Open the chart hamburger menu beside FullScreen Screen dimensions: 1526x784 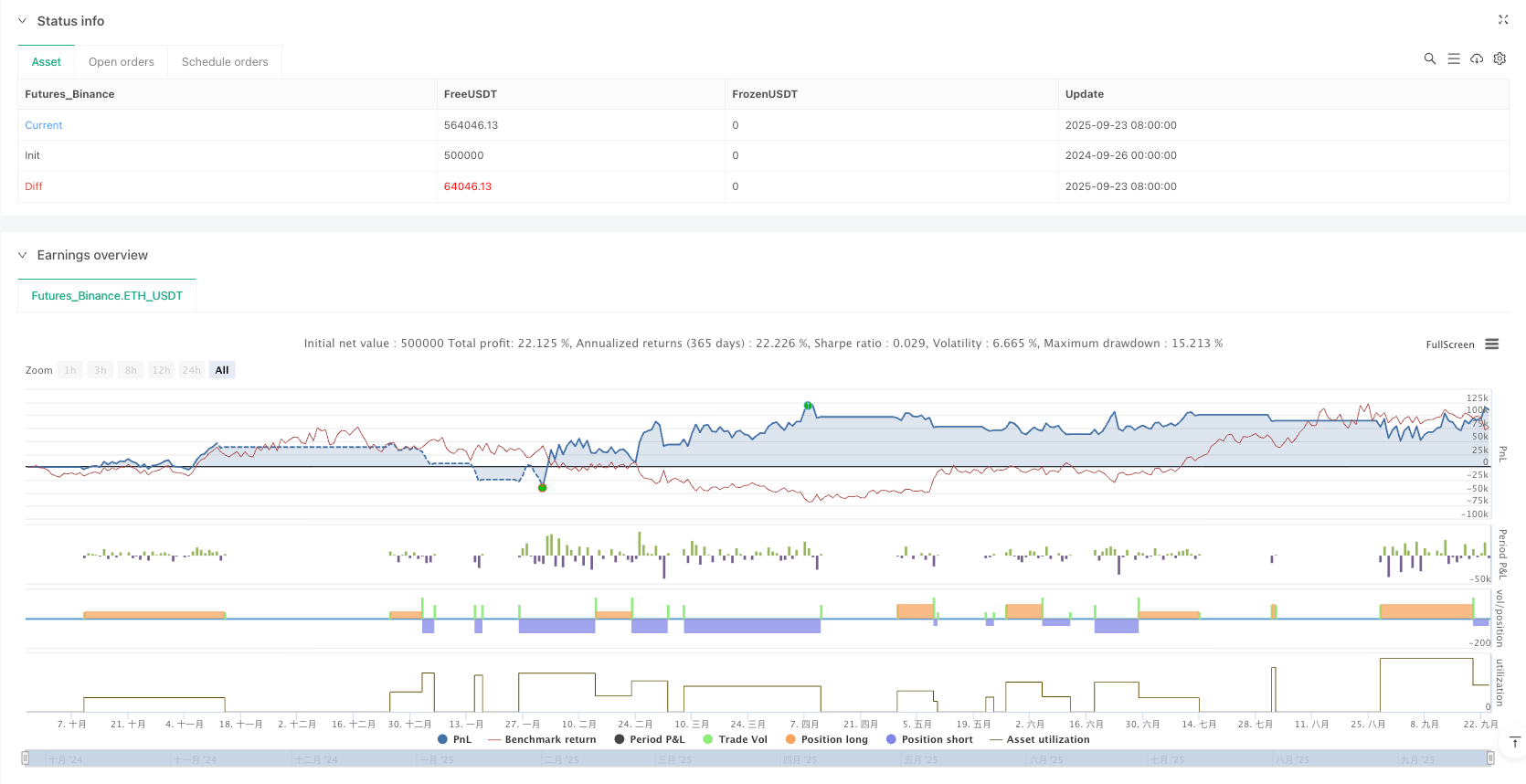point(1492,344)
